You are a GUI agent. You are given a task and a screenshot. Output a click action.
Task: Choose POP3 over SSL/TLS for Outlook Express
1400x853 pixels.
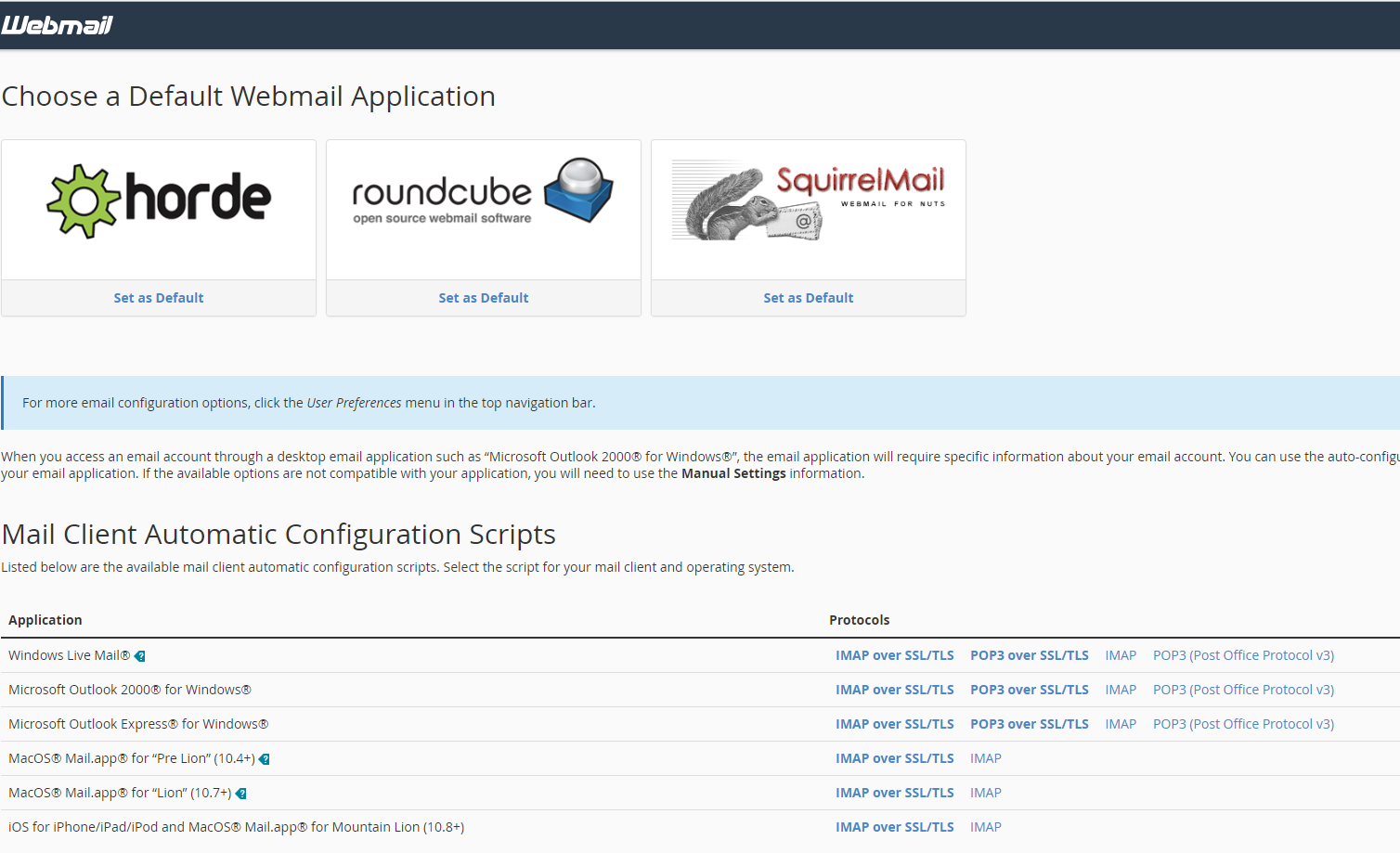click(1030, 724)
